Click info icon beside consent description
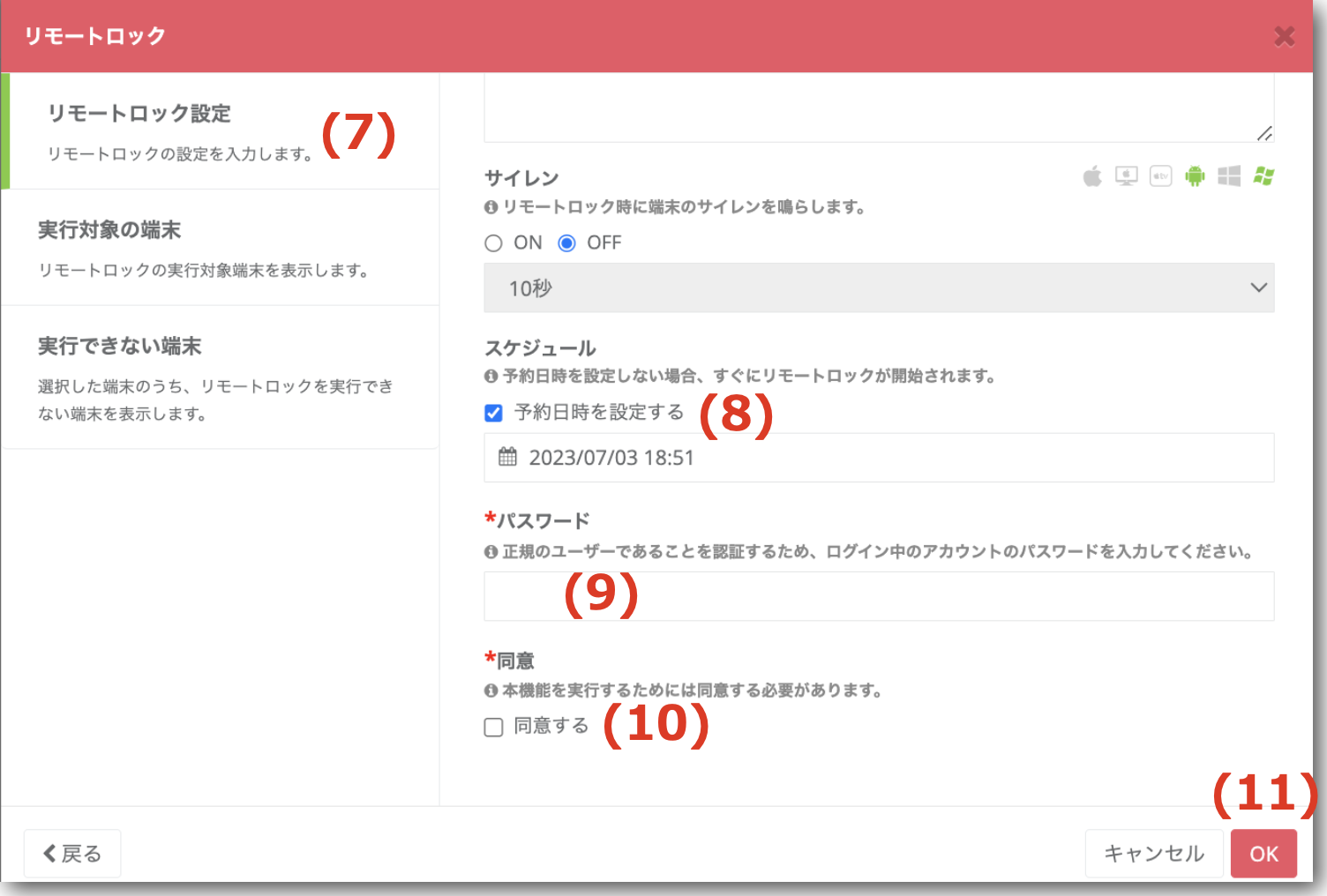1327x896 pixels. coord(491,691)
